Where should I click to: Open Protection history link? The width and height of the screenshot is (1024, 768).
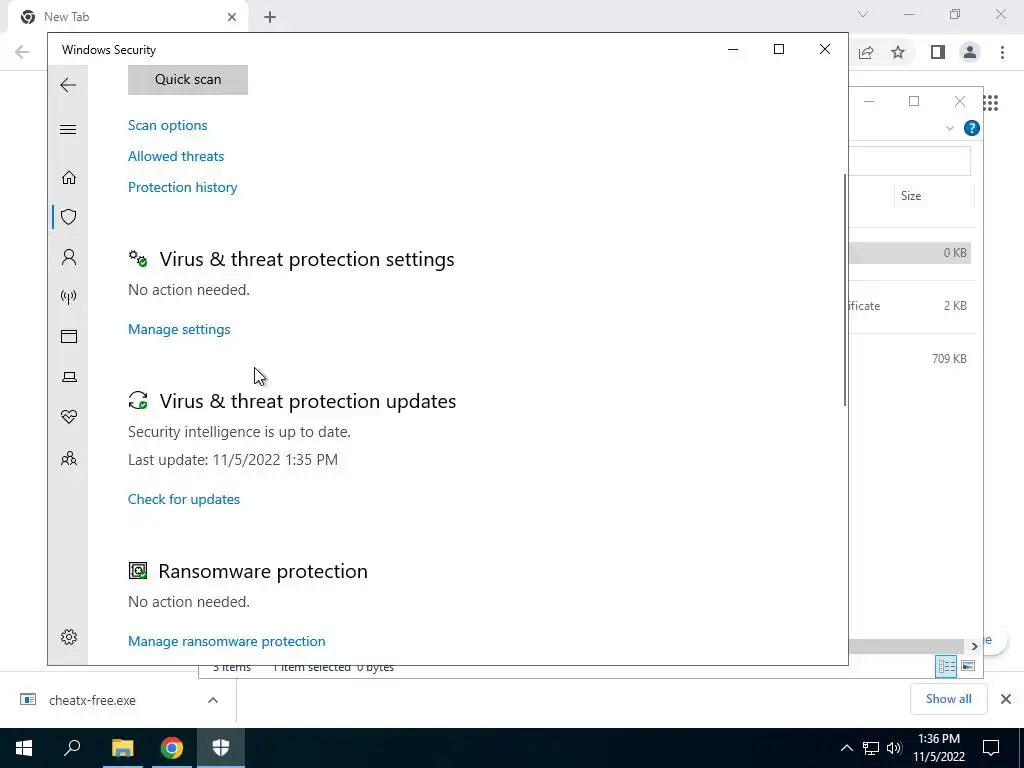click(182, 187)
